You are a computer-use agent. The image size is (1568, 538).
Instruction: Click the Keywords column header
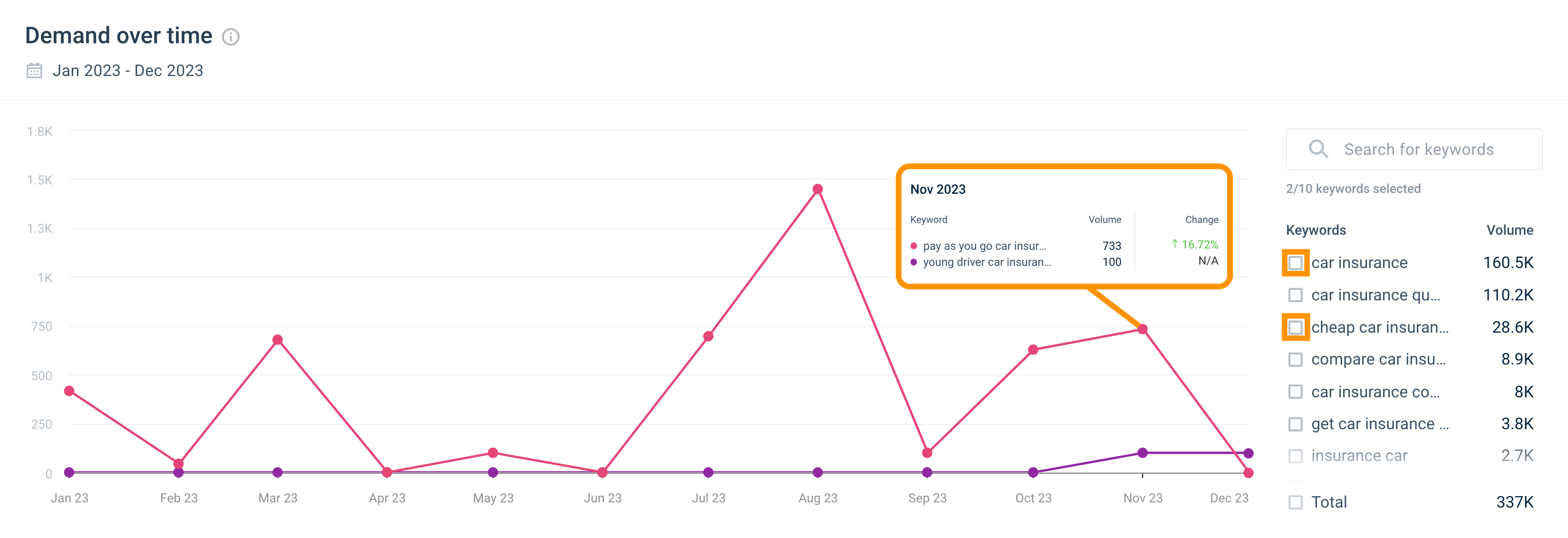click(1316, 230)
